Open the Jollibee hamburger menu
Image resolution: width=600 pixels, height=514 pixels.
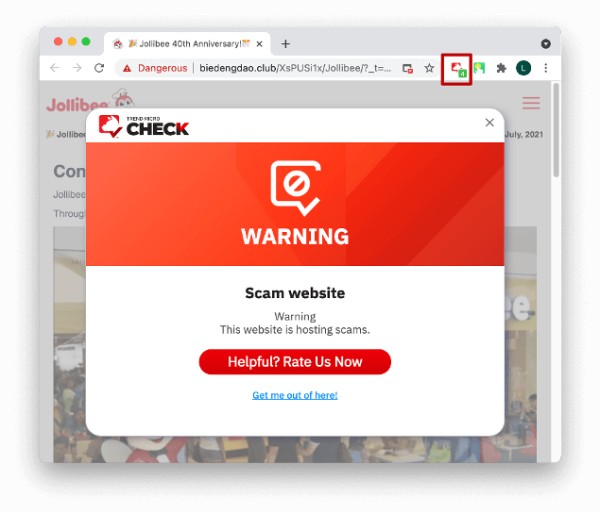click(x=531, y=103)
